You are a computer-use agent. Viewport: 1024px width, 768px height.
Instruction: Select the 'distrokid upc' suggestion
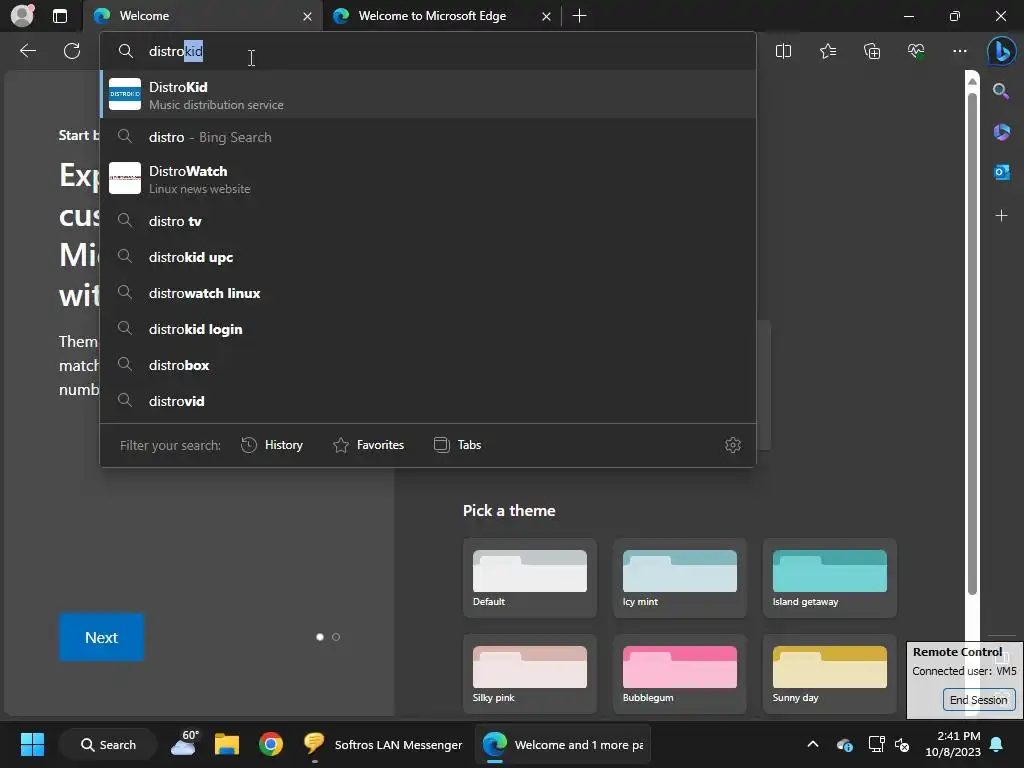point(428,257)
